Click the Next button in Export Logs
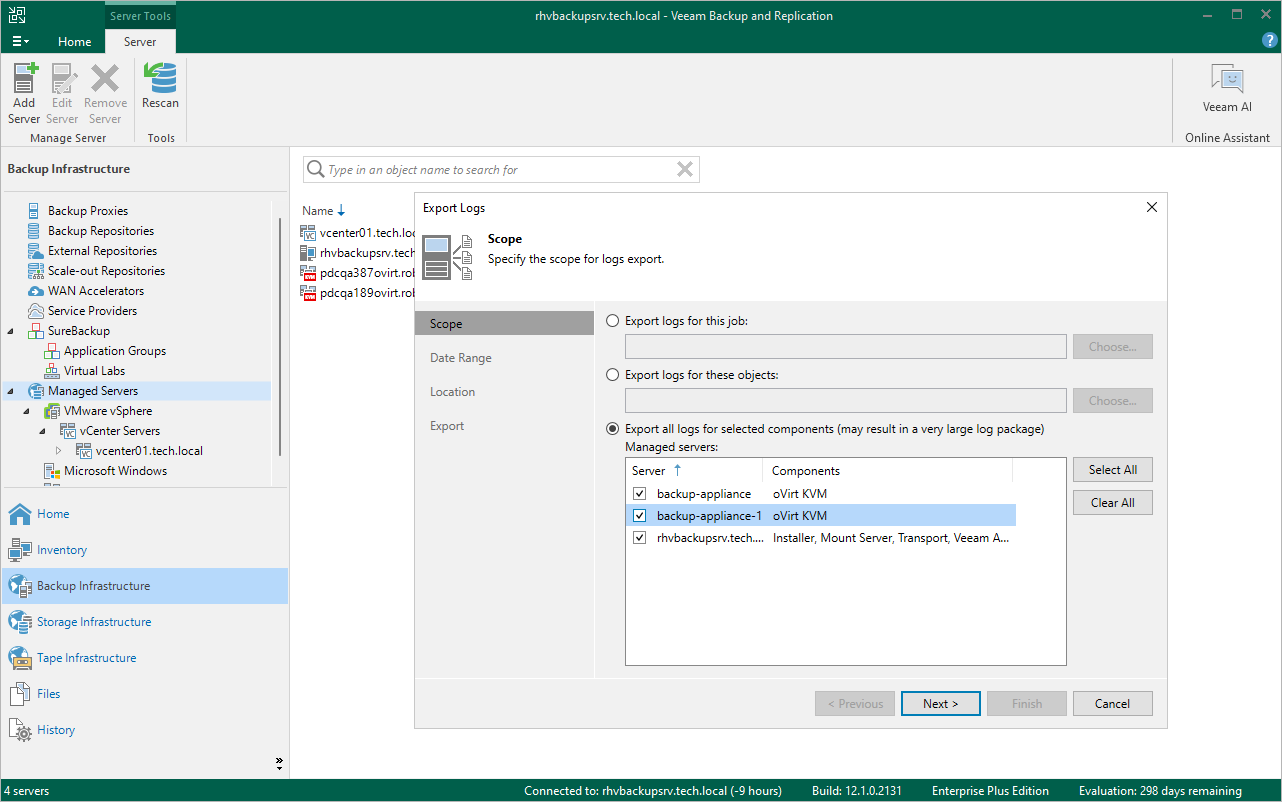 pyautogui.click(x=940, y=704)
